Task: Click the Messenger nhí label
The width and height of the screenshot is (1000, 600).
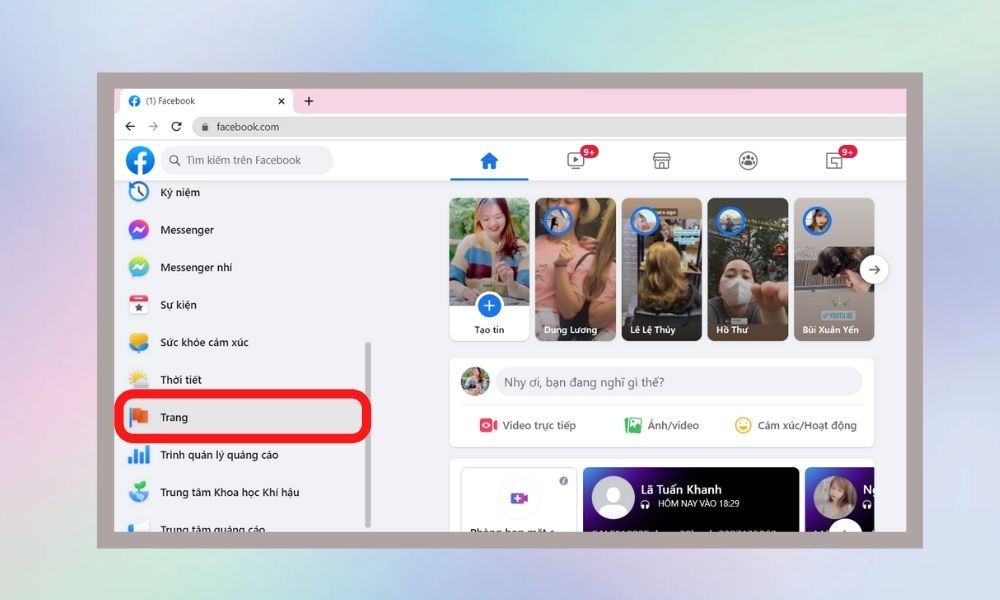Action: [196, 268]
